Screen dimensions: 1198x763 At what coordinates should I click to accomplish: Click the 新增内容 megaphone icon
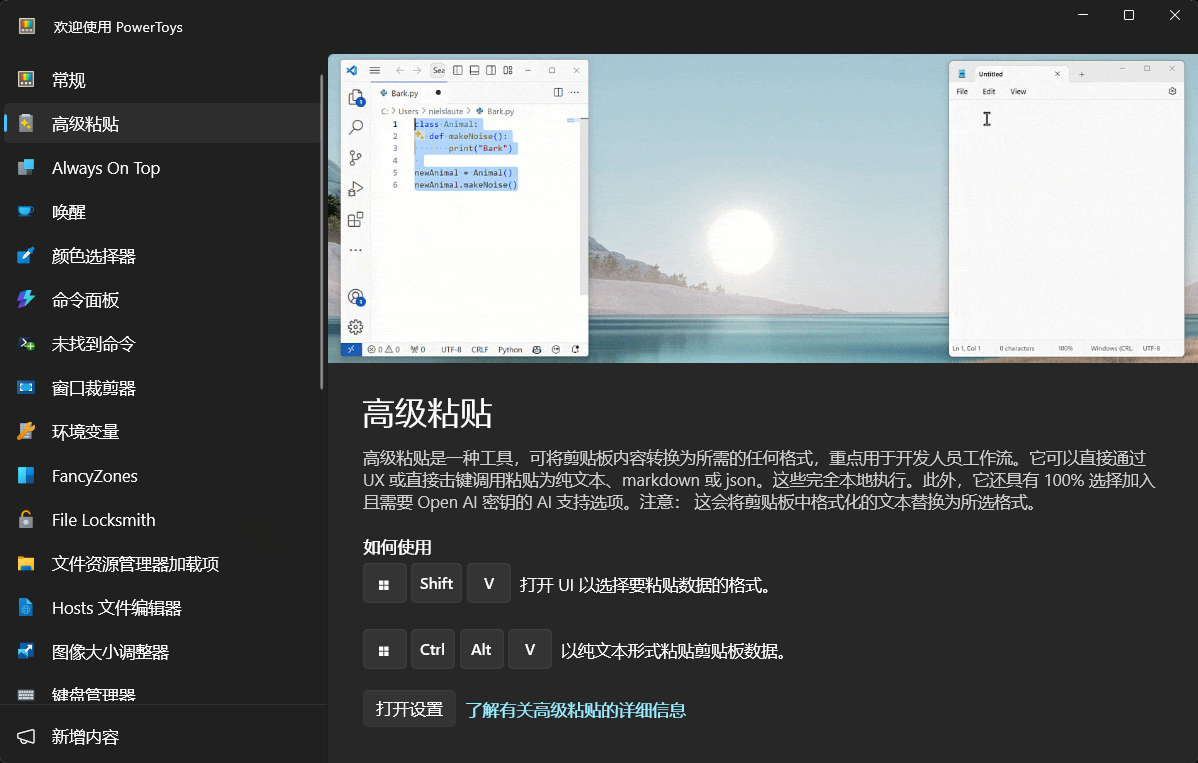coord(26,736)
